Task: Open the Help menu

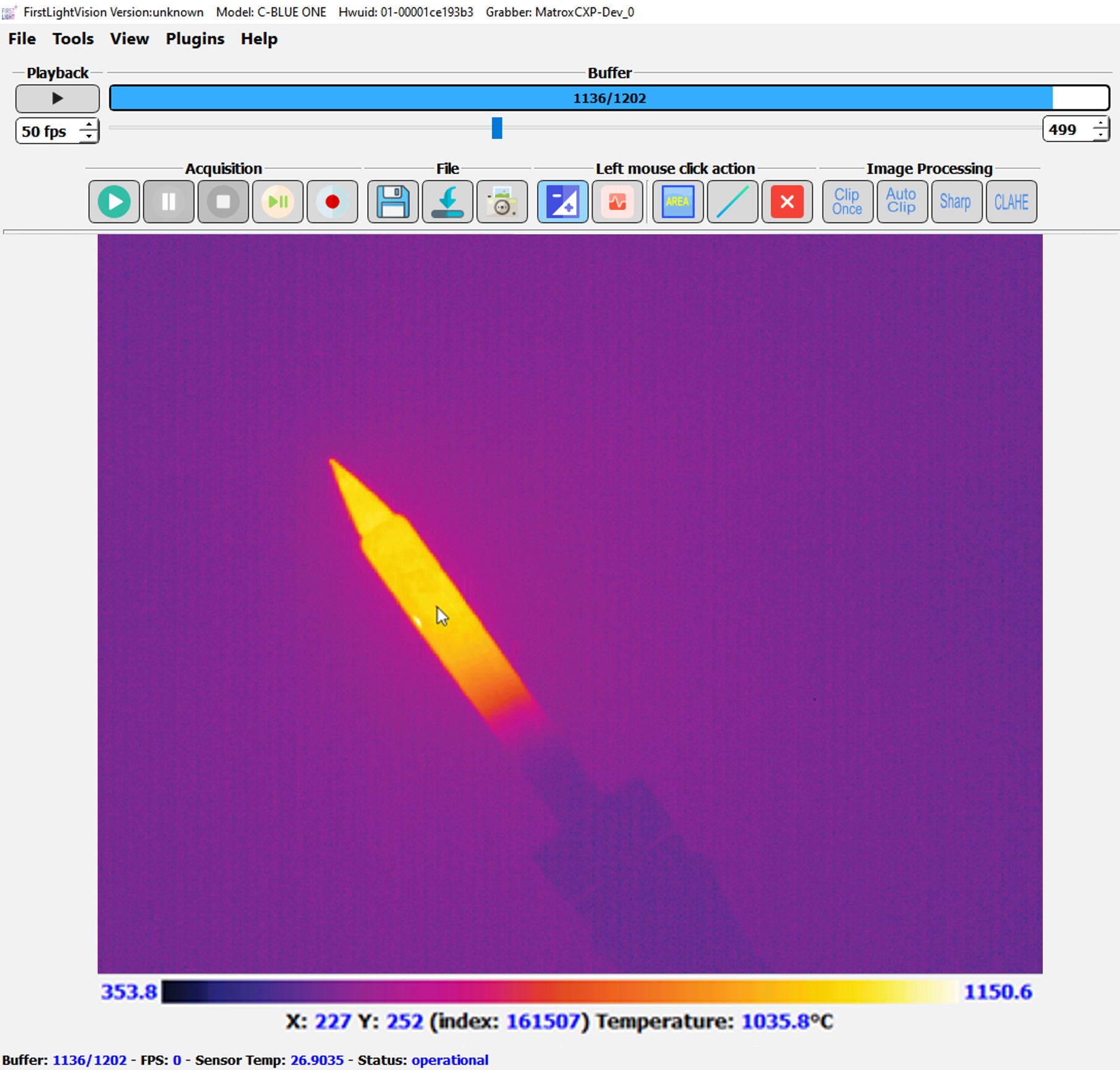Action: [x=259, y=39]
